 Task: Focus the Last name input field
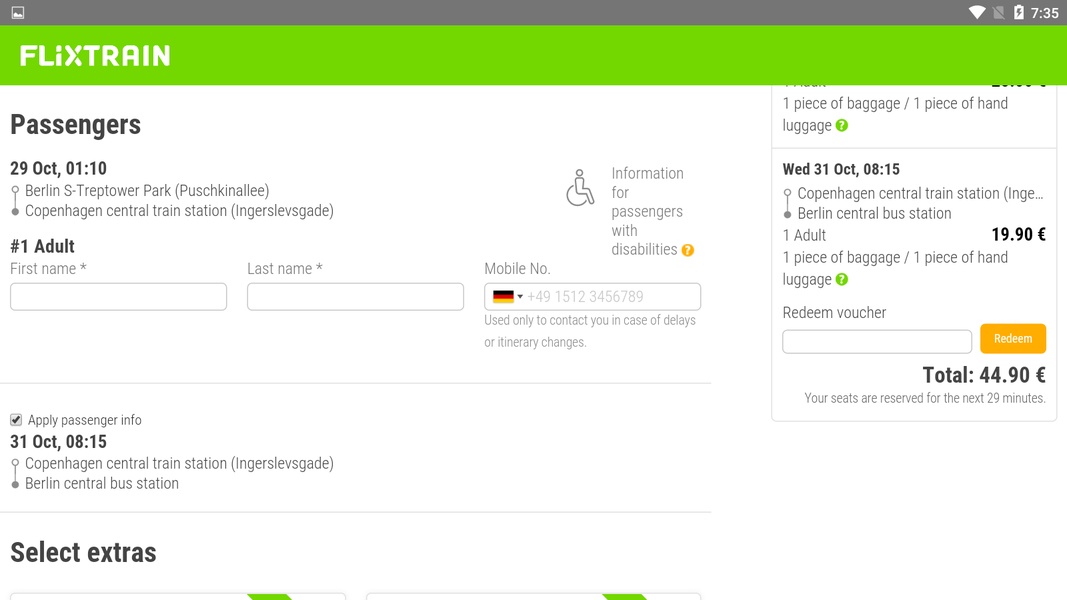pos(355,297)
